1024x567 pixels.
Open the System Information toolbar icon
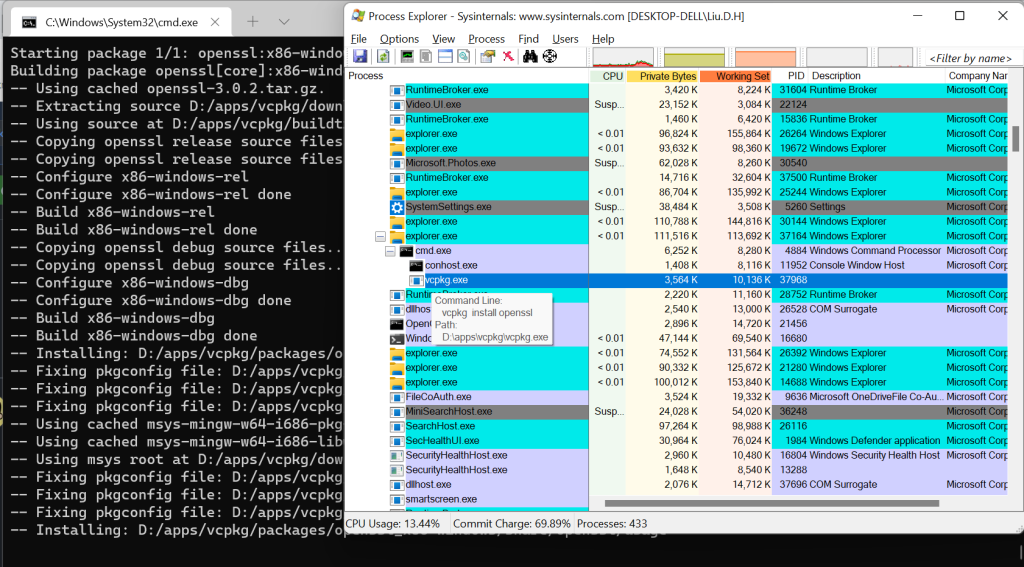[408, 57]
